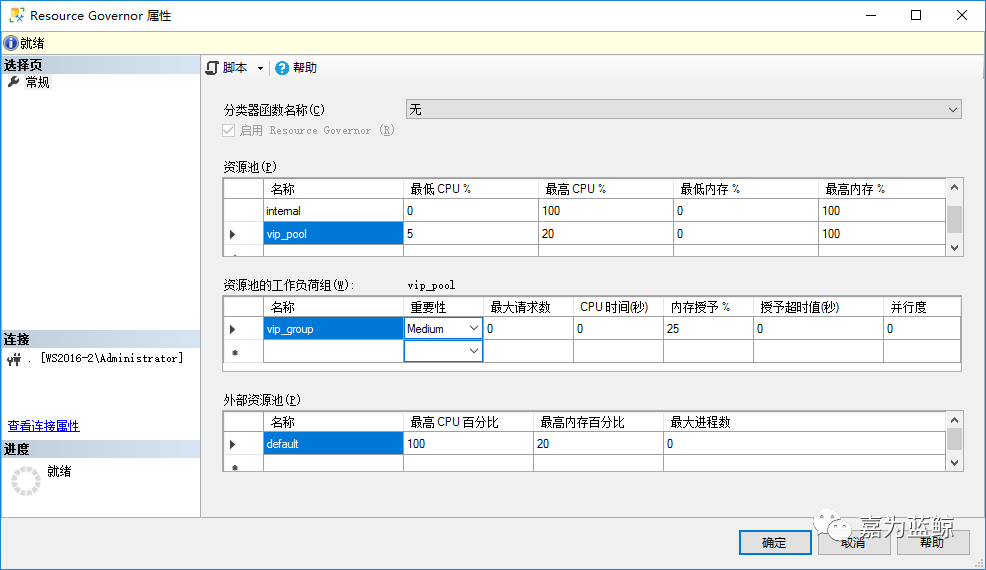
Task: Edit default pool 最高内存百分比 value 20
Action: point(599,444)
